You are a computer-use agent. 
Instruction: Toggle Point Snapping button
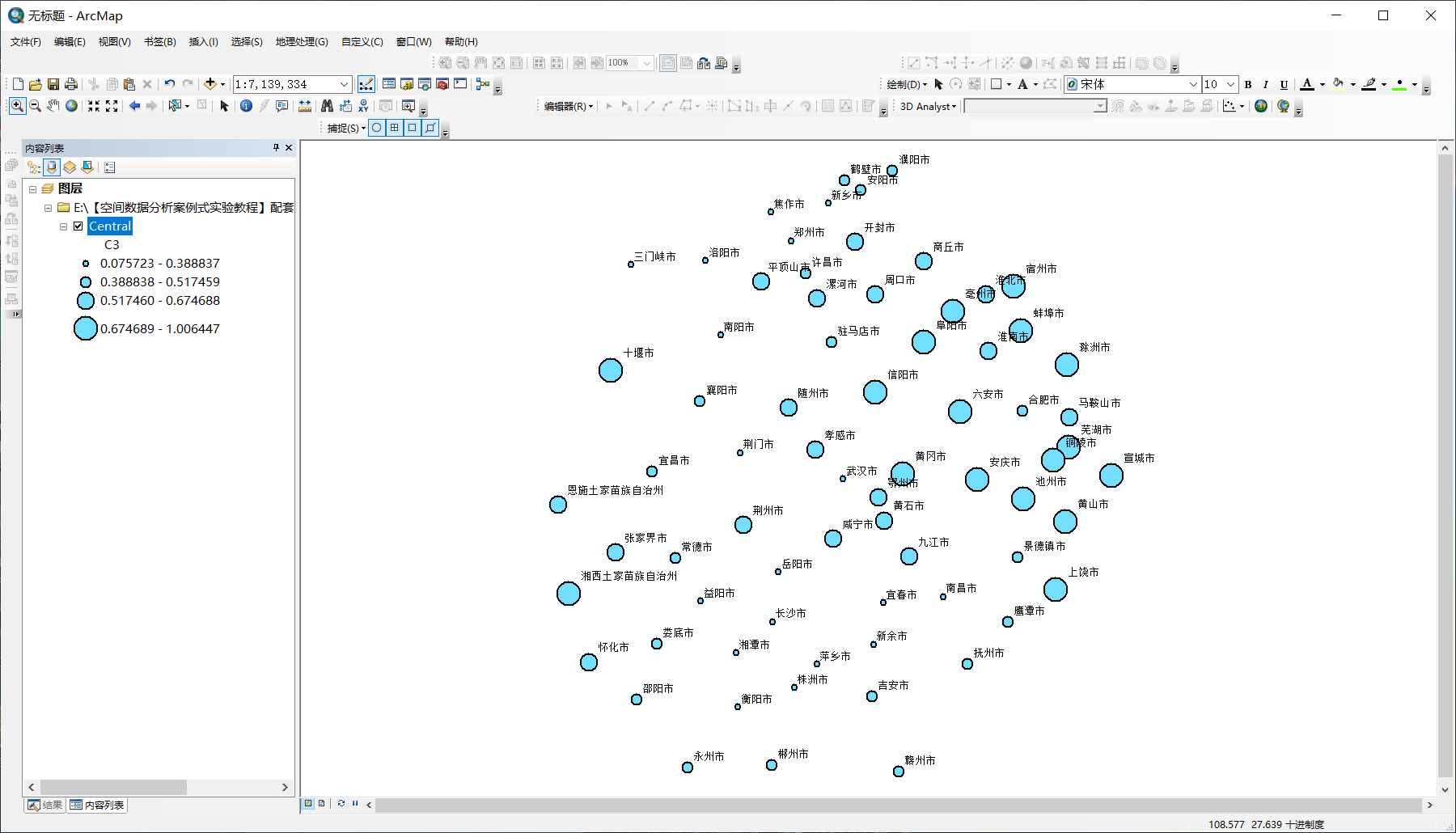(377, 128)
